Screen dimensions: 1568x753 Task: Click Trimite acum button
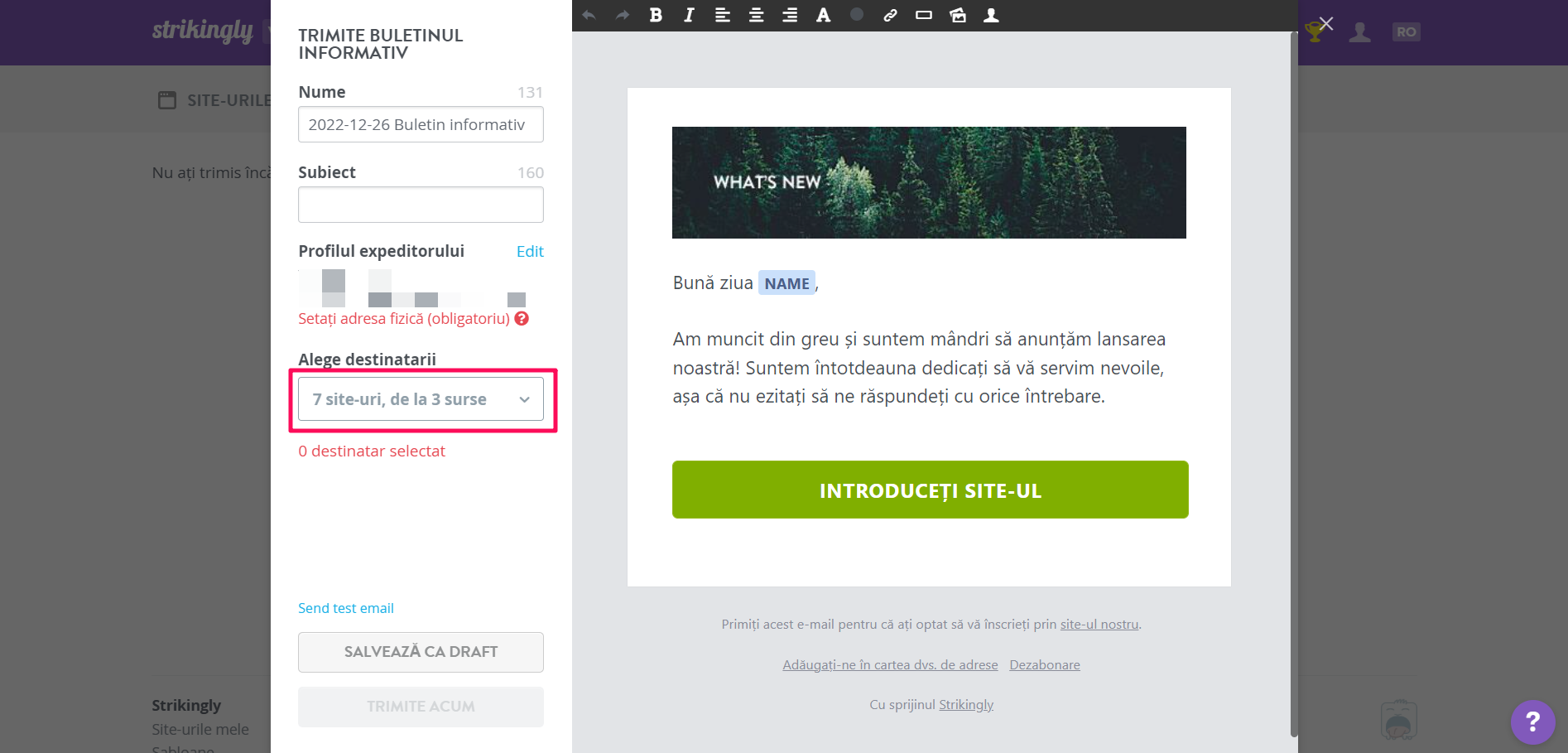(421, 707)
